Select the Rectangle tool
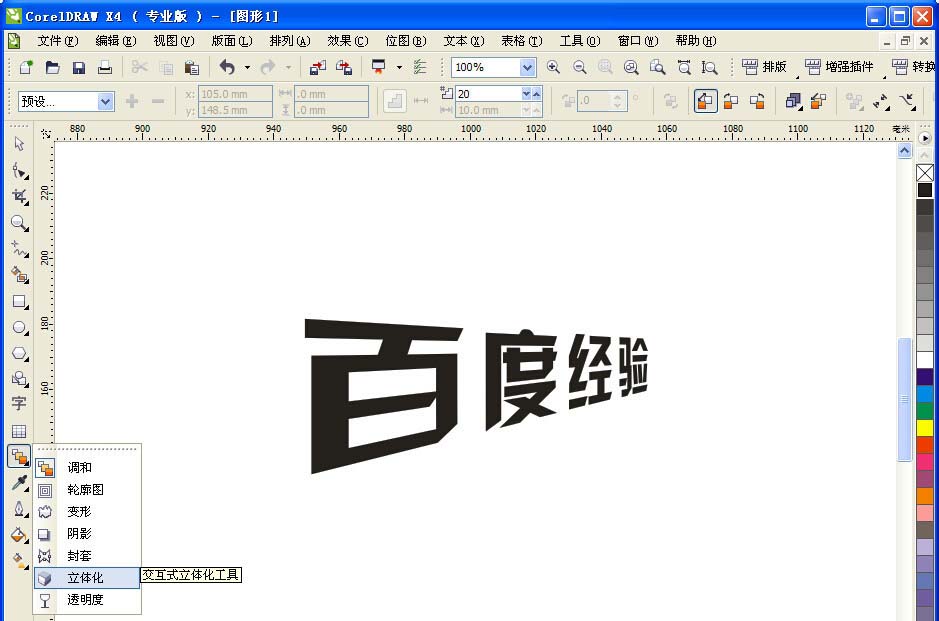Viewport: 939px width, 621px height. pyautogui.click(x=19, y=301)
